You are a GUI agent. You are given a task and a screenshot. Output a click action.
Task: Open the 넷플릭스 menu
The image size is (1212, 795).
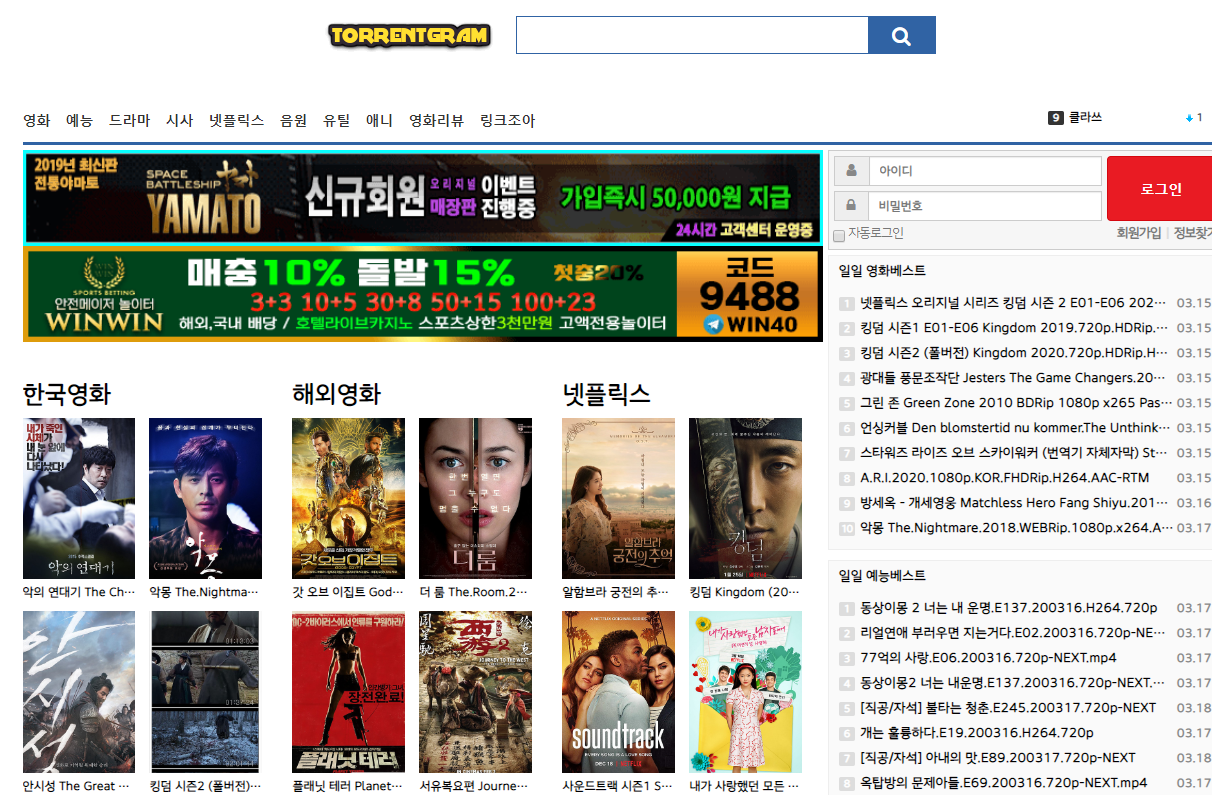click(x=237, y=120)
